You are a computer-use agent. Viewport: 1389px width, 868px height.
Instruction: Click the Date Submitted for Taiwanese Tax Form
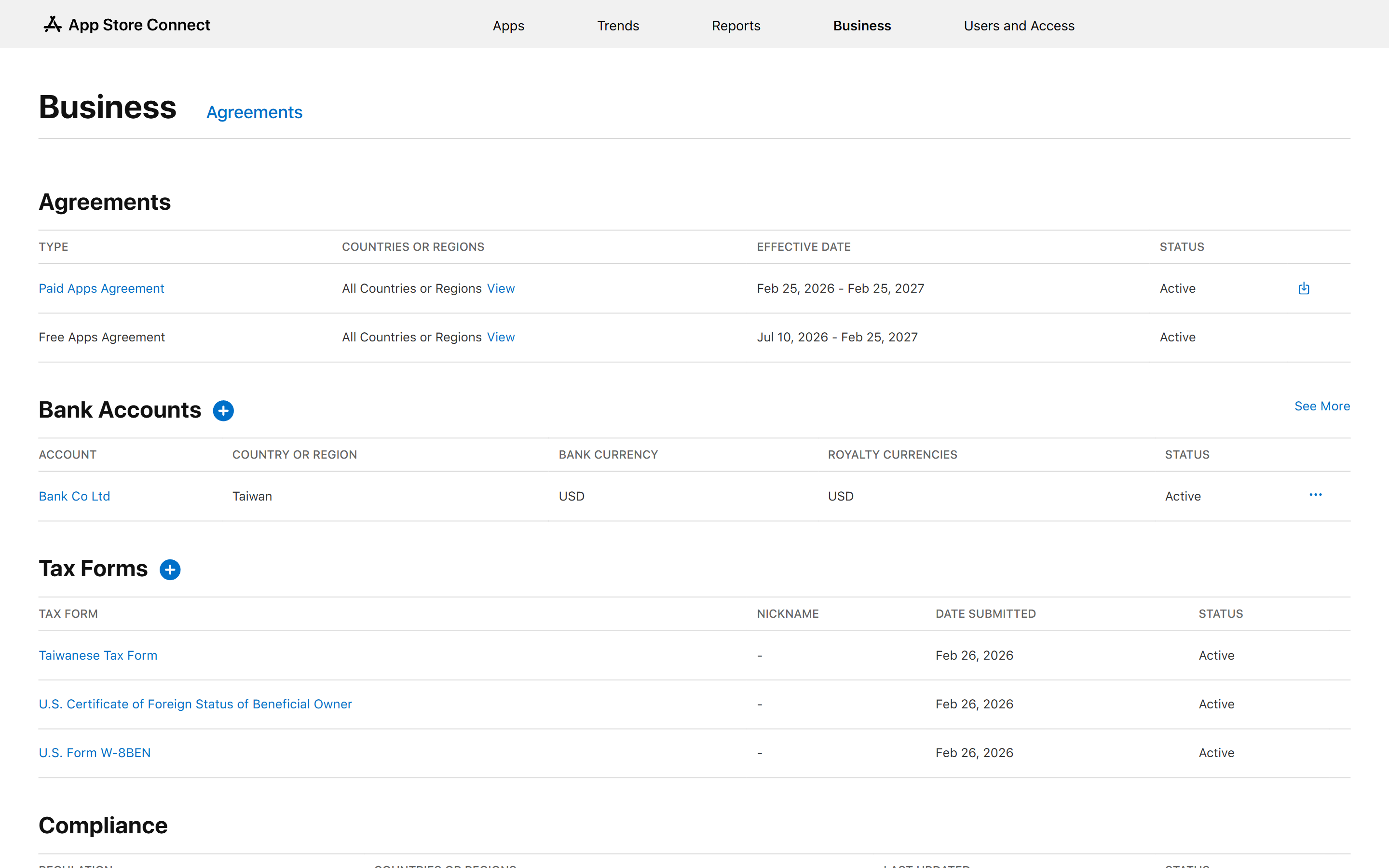(x=974, y=656)
